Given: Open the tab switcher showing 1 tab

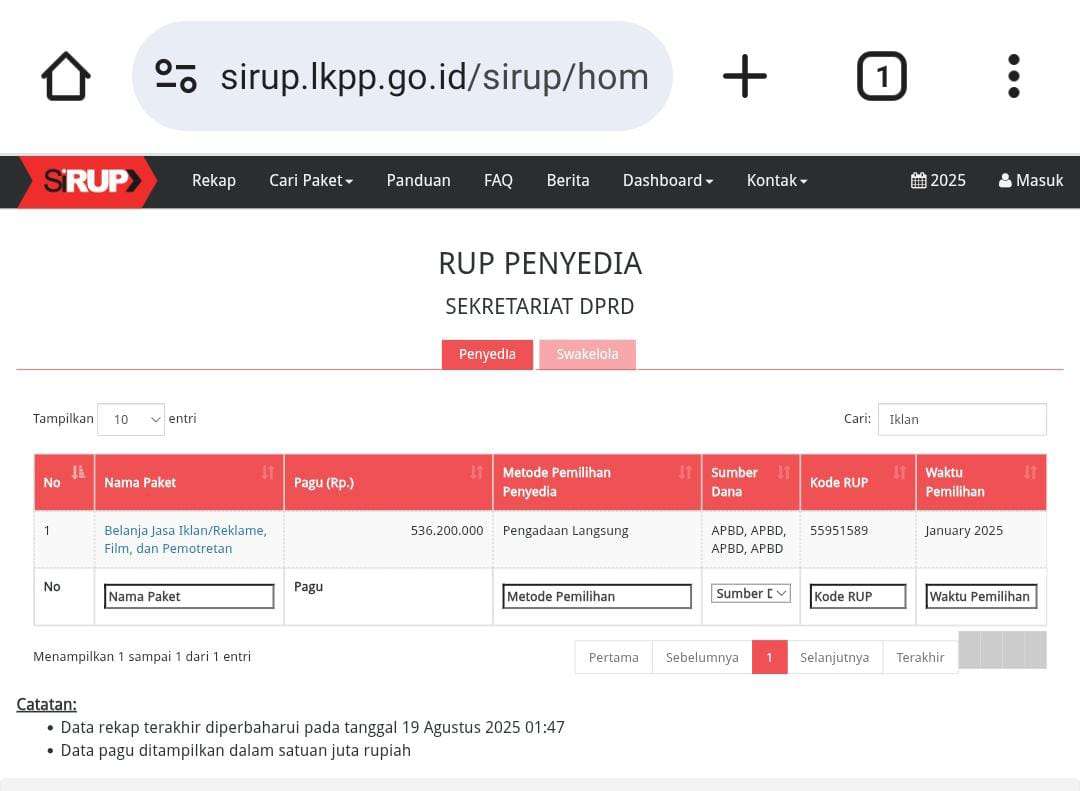Looking at the screenshot, I should point(881,77).
